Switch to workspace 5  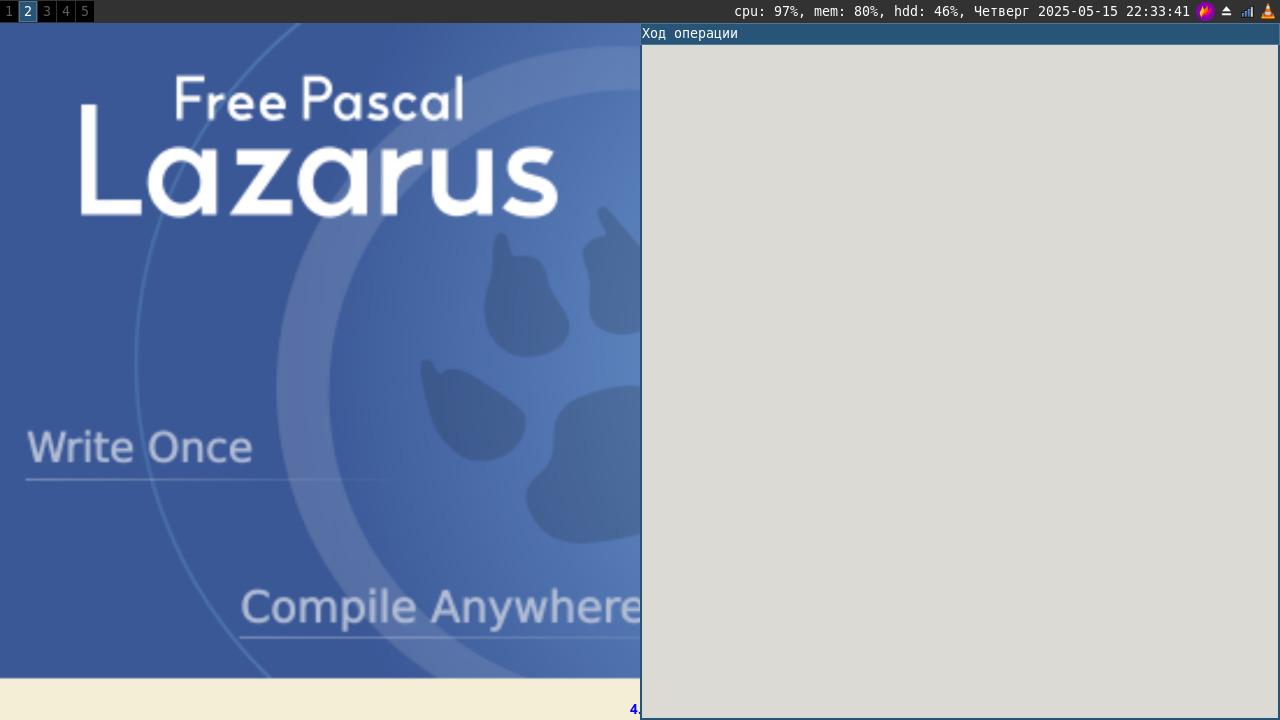85,11
